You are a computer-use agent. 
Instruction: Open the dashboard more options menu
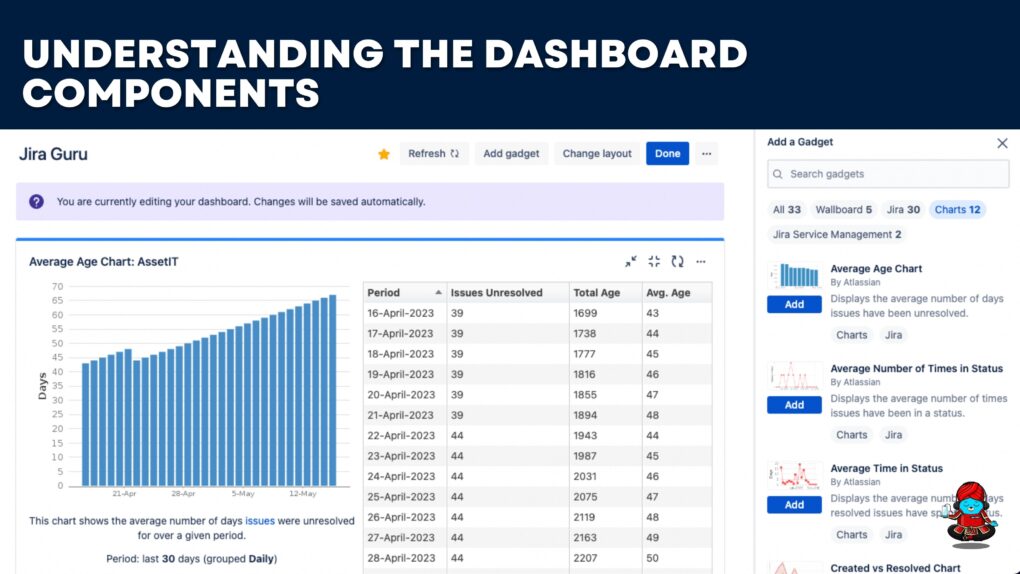click(706, 154)
